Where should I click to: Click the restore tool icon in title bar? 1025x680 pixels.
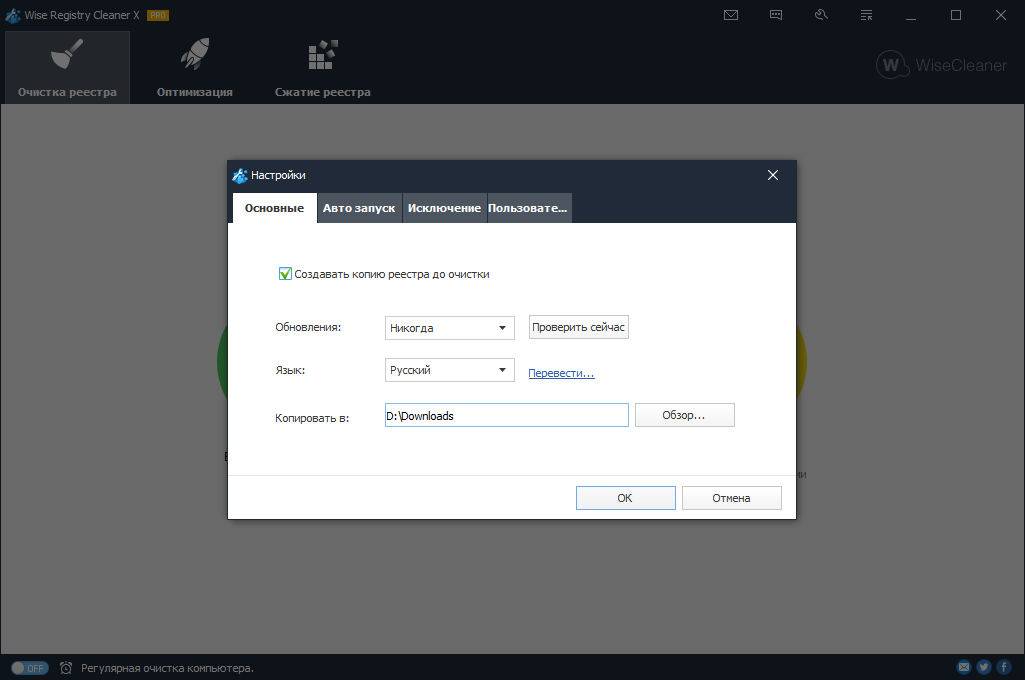point(821,14)
